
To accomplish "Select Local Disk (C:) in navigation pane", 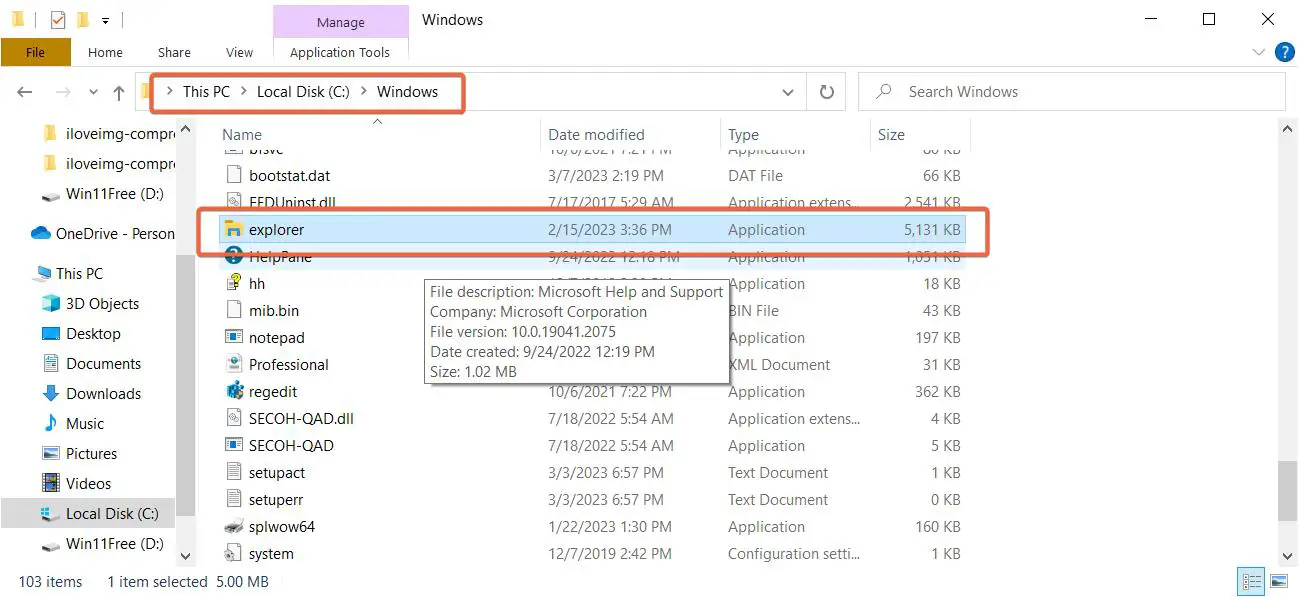I will 88,513.
